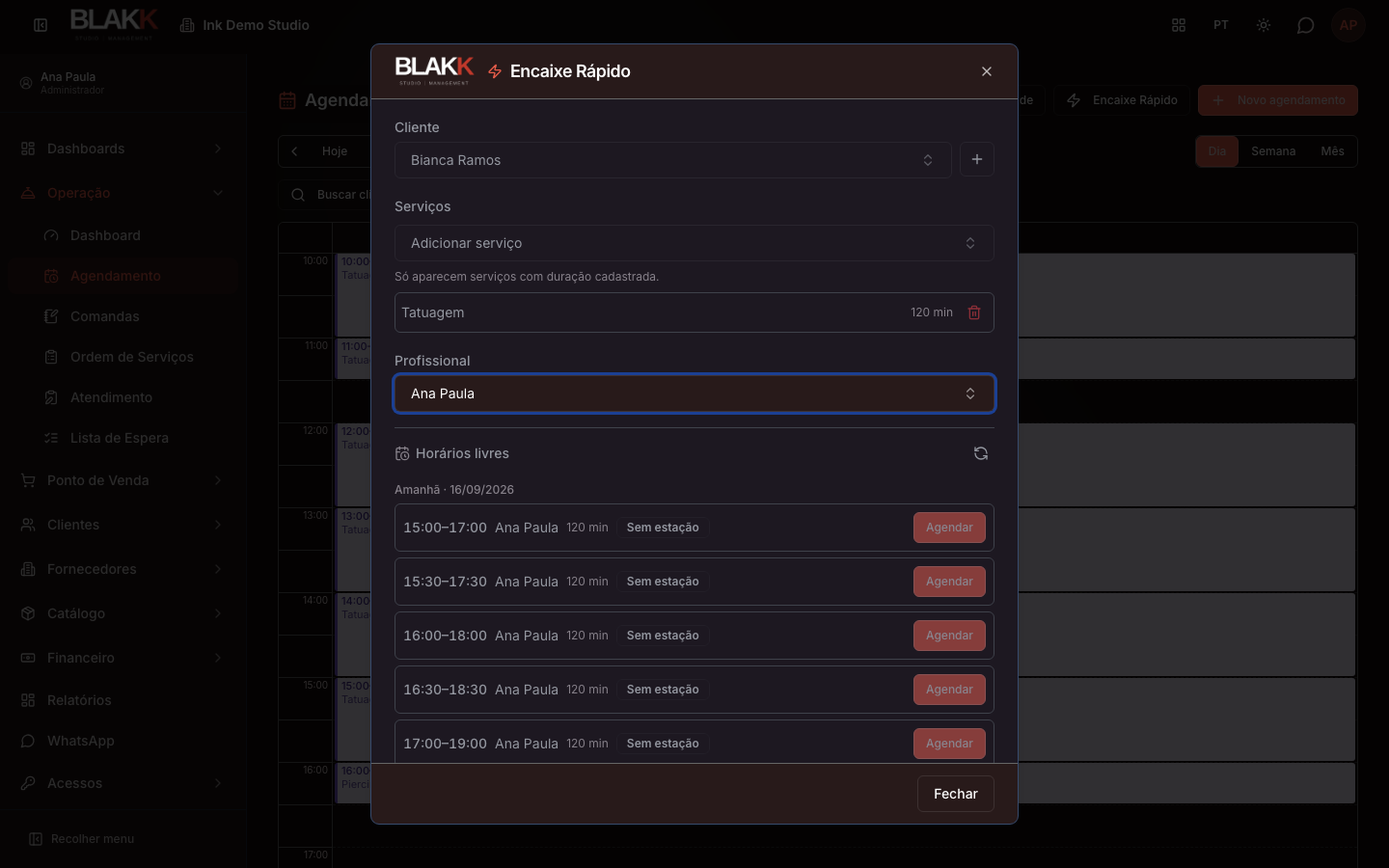Click the Buscar search field

(325, 195)
